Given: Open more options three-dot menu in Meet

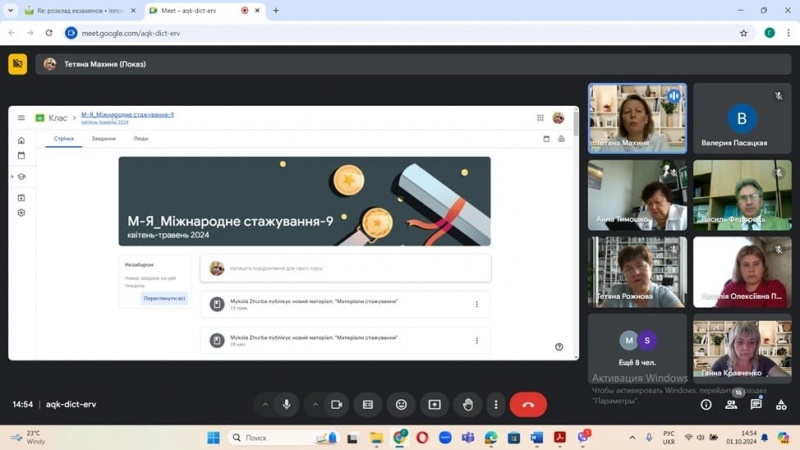Looking at the screenshot, I should click(x=496, y=404).
